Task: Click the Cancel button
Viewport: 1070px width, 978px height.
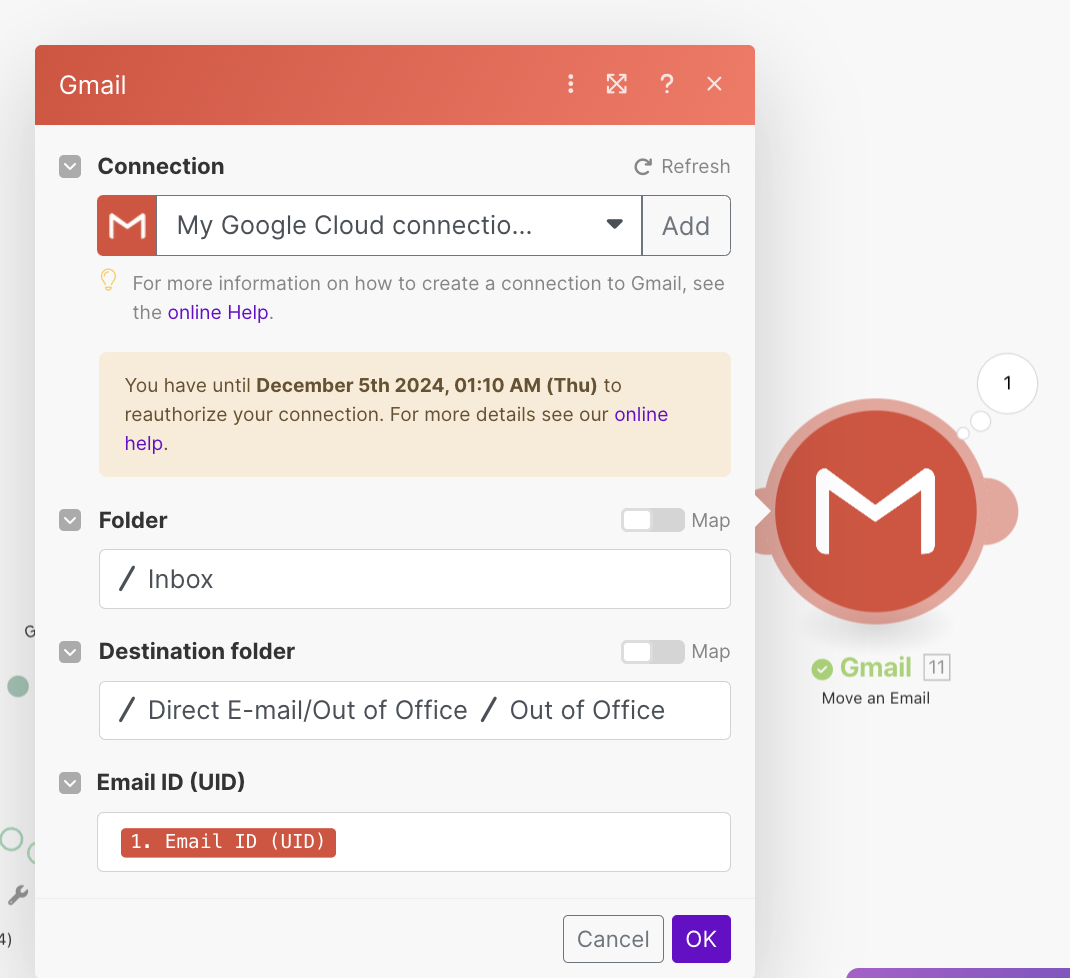Action: (x=613, y=939)
